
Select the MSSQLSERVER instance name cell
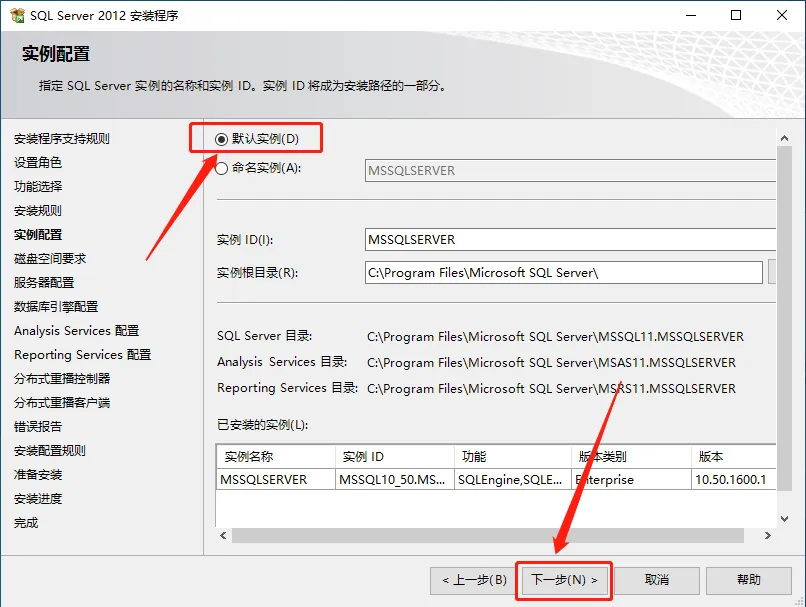tap(276, 480)
